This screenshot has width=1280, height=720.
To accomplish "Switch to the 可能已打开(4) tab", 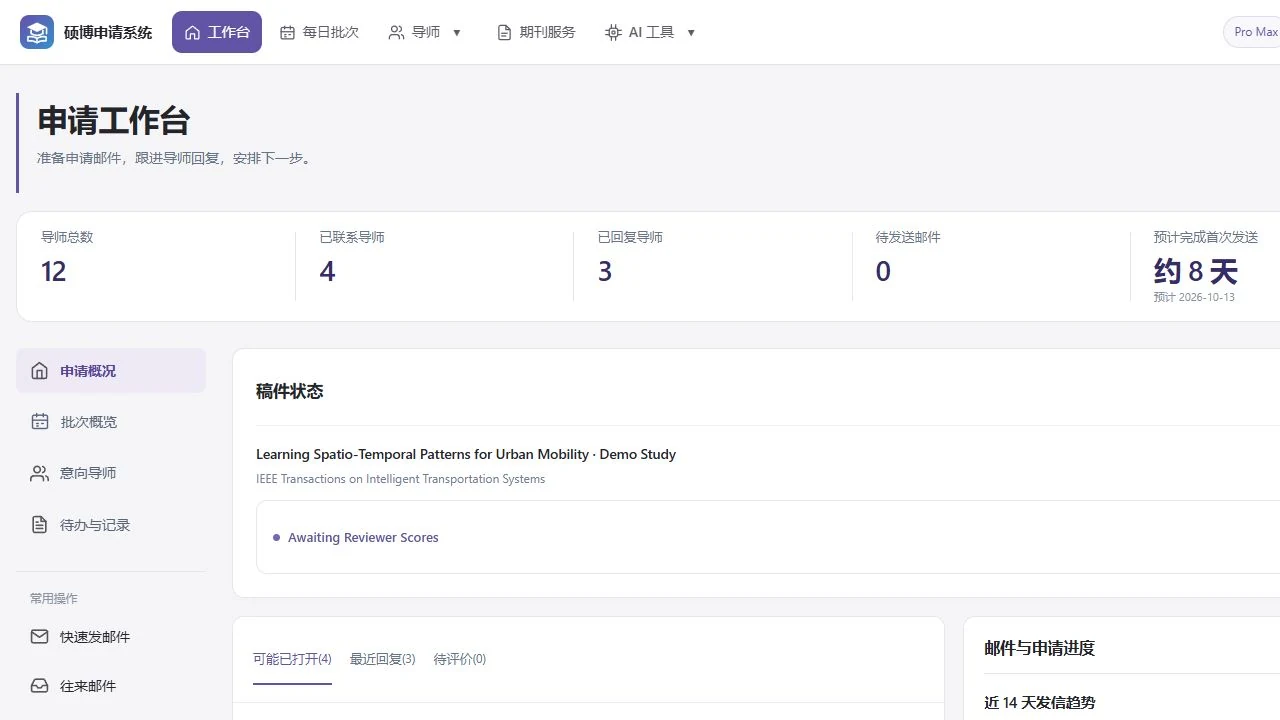I will (x=292, y=659).
